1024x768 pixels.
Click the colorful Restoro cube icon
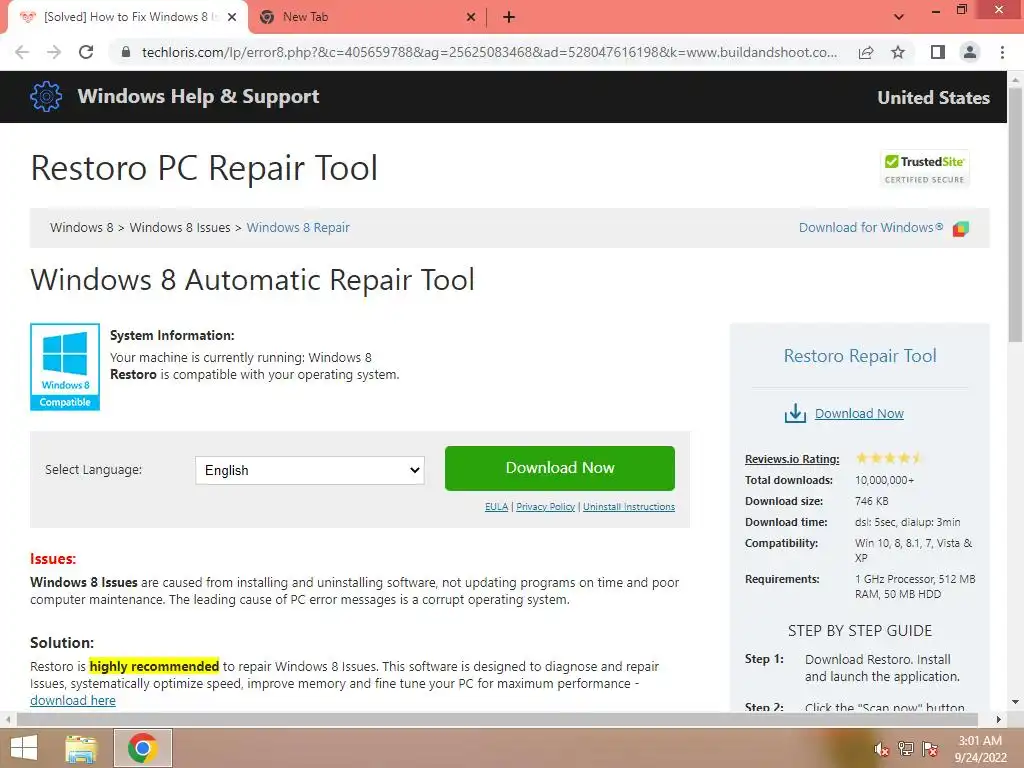click(961, 229)
